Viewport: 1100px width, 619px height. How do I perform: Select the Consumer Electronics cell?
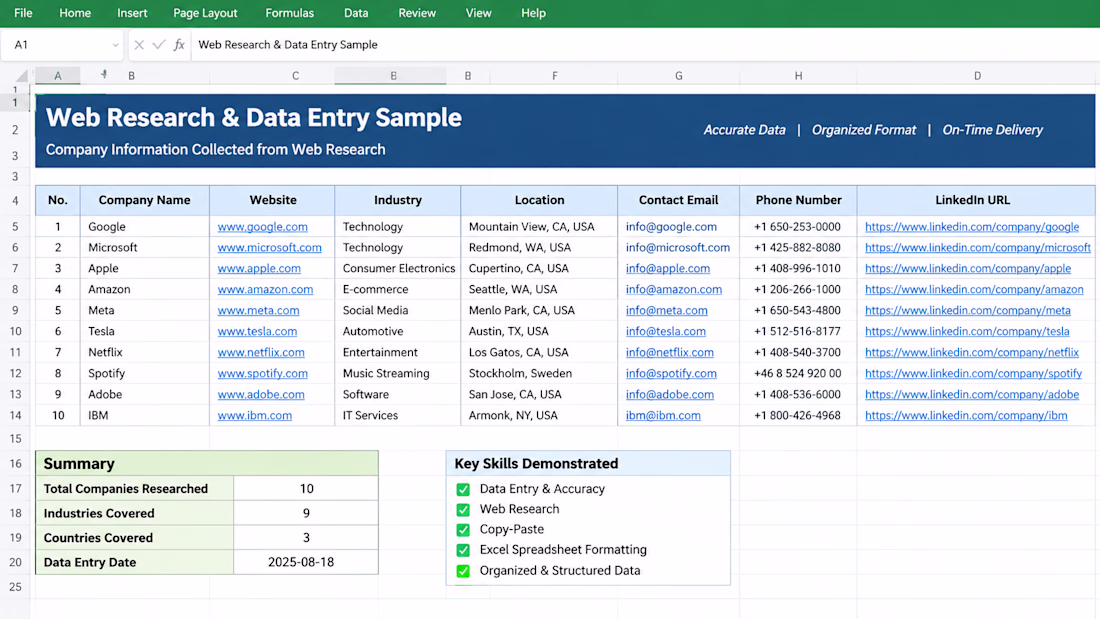click(x=398, y=269)
